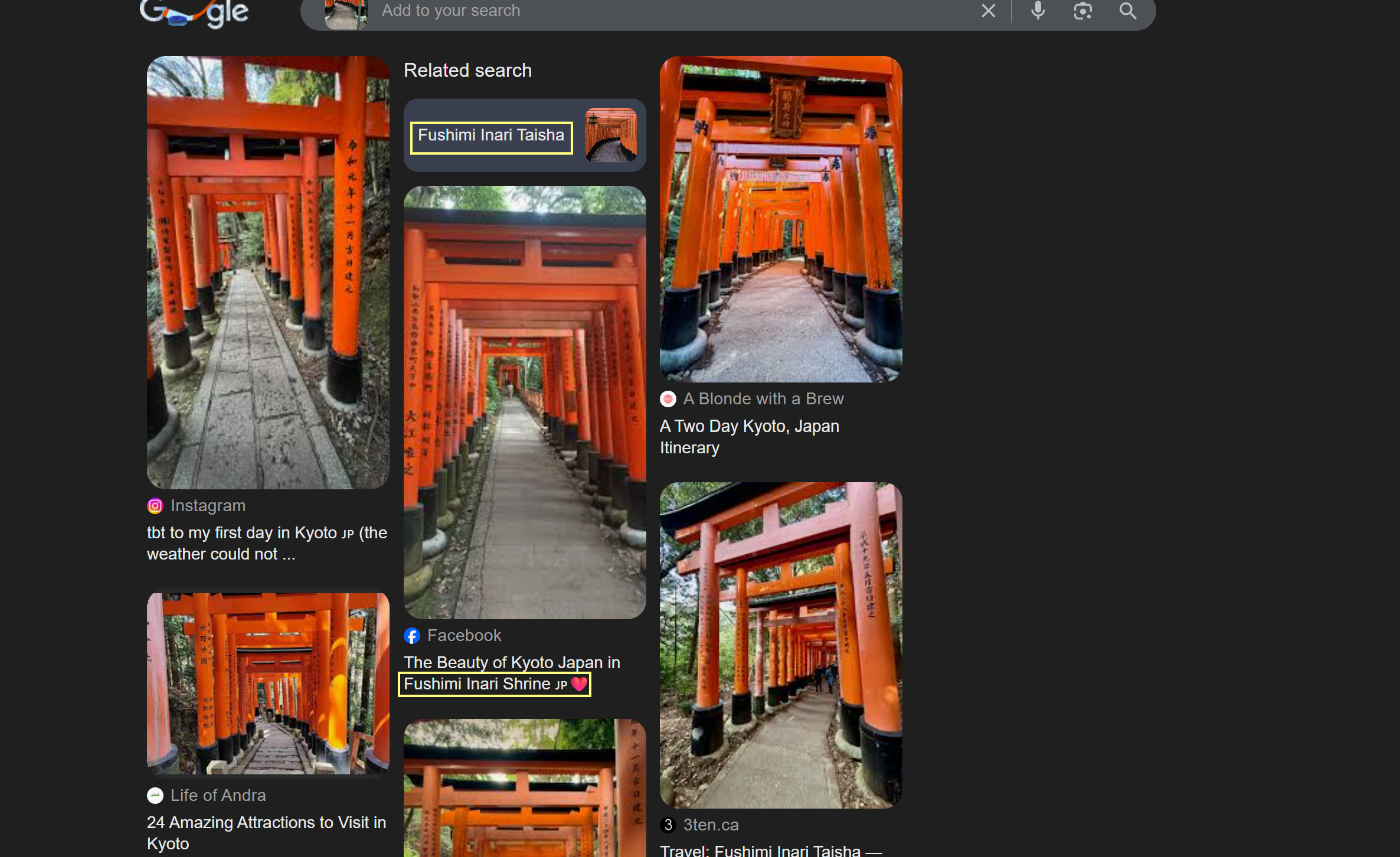Screen dimensions: 1400x857
Task: Click the A Blonde with a Brew favicon
Action: (x=668, y=399)
